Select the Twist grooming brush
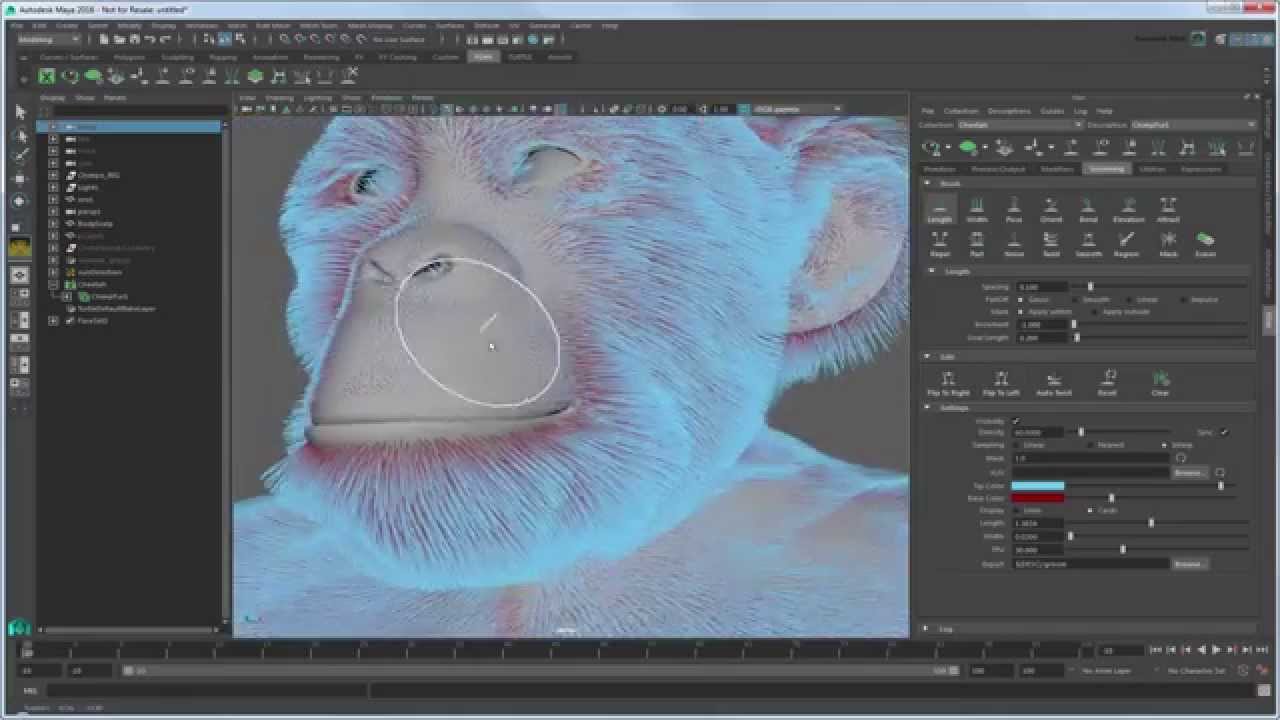The width and height of the screenshot is (1280, 720). pyautogui.click(x=1051, y=244)
